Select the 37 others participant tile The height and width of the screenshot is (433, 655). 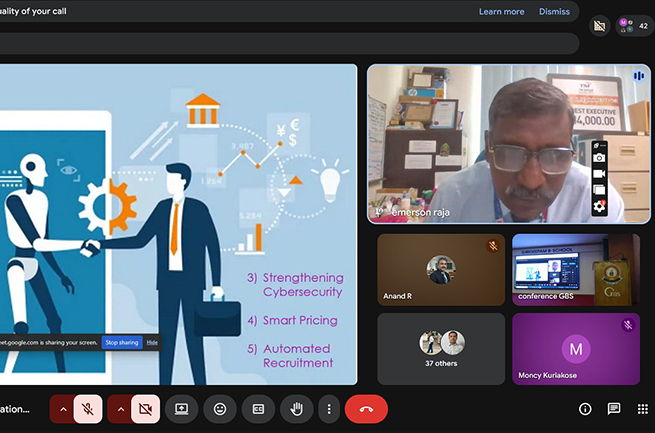click(x=441, y=349)
